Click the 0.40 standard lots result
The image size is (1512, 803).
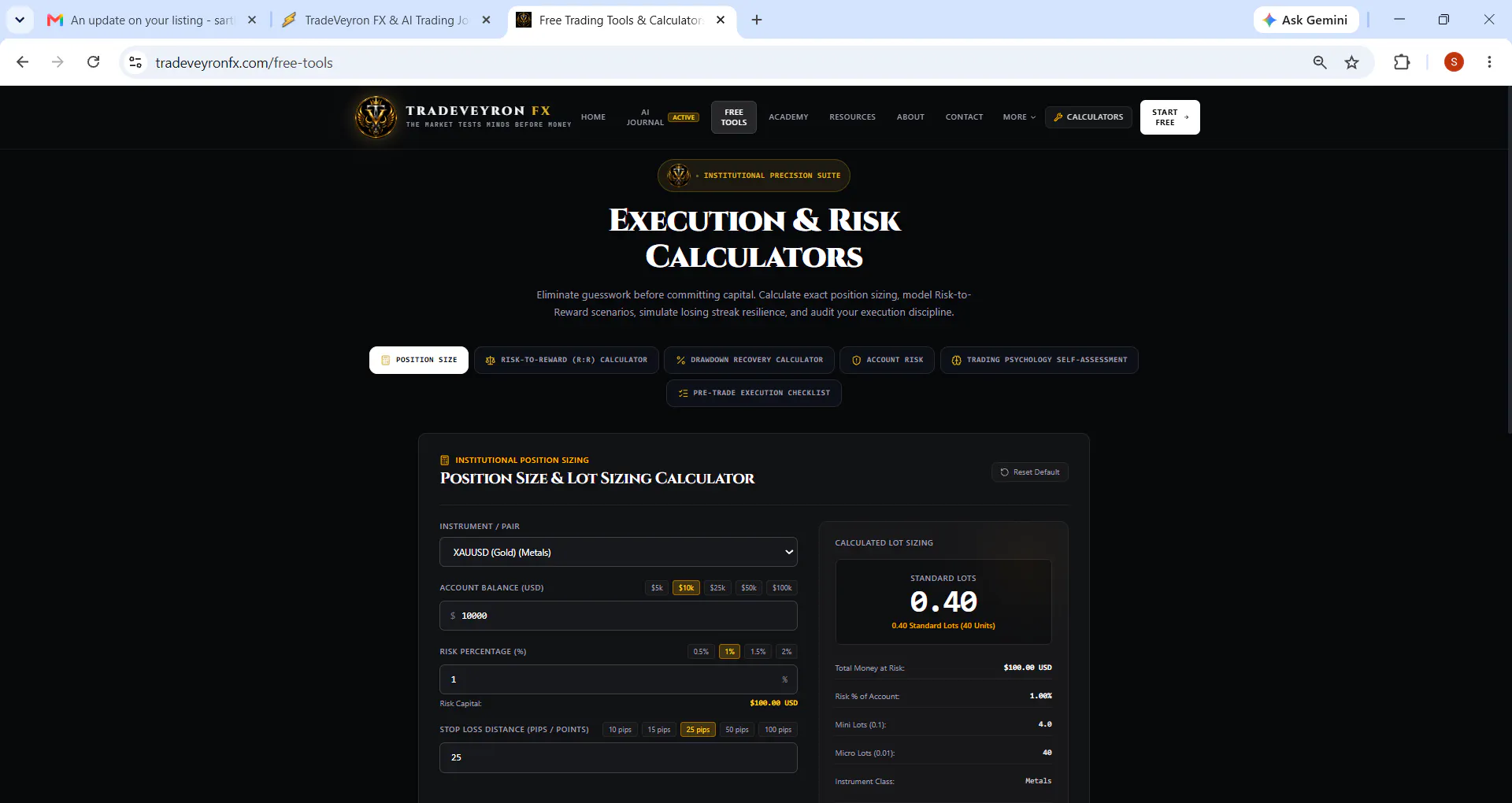coord(943,602)
